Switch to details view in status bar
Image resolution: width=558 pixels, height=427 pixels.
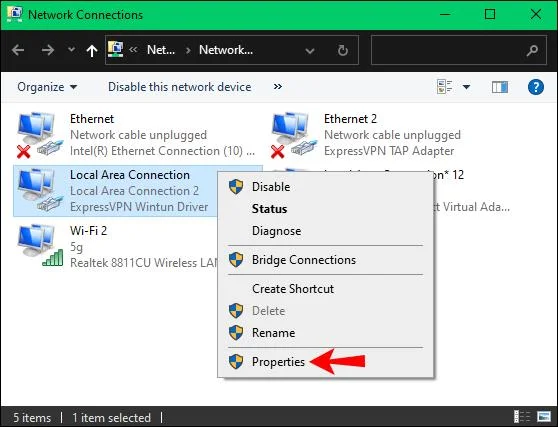(522, 416)
